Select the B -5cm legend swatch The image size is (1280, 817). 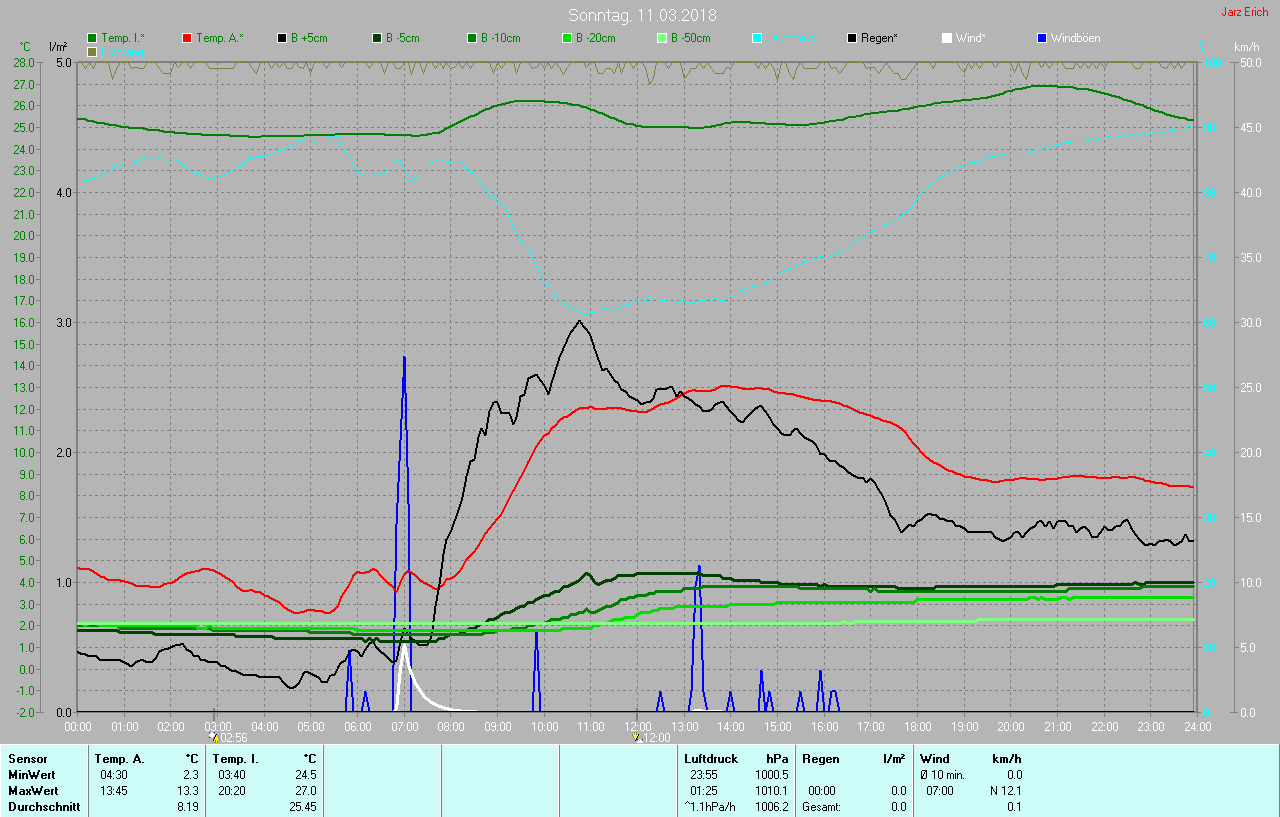point(377,38)
